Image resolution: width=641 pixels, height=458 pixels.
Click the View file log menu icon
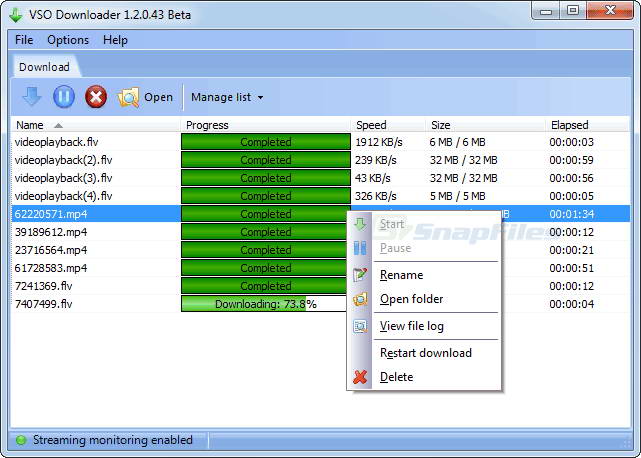click(x=360, y=326)
